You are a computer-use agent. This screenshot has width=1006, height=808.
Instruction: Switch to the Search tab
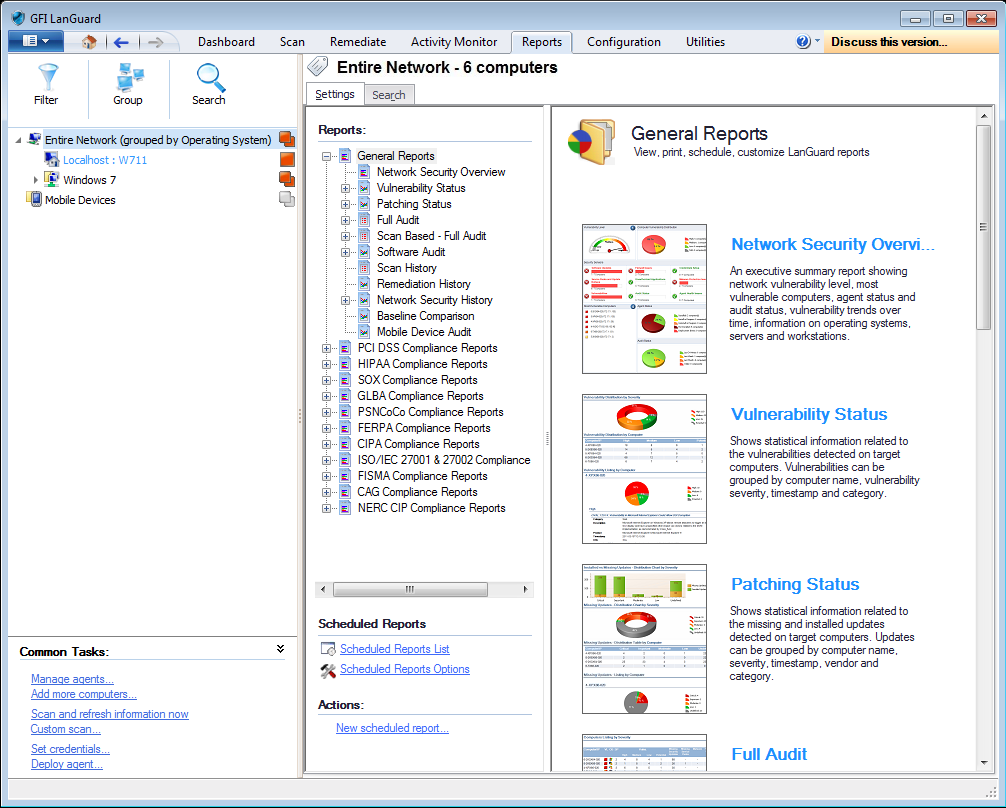pyautogui.click(x=389, y=94)
